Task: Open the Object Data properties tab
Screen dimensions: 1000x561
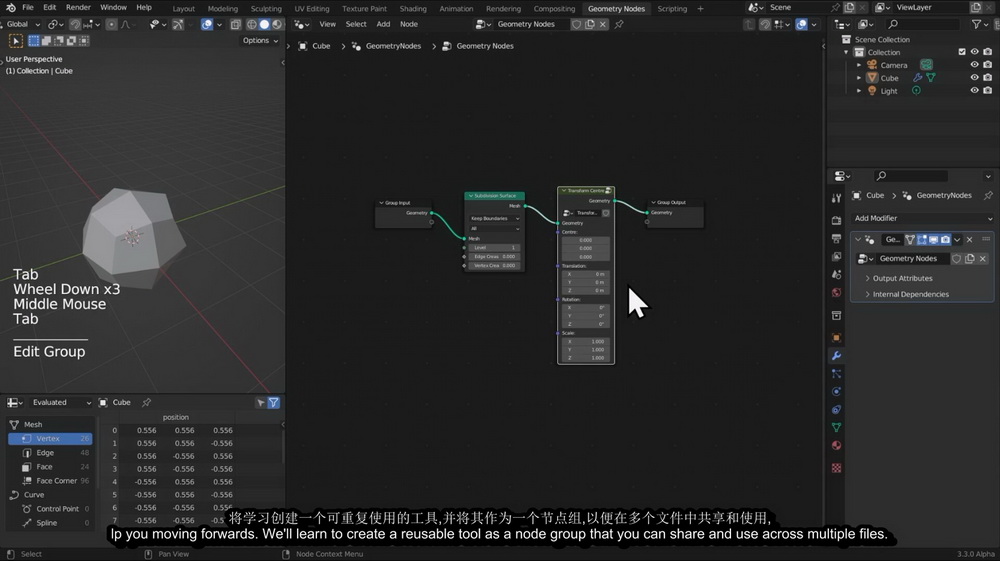Action: (x=836, y=427)
